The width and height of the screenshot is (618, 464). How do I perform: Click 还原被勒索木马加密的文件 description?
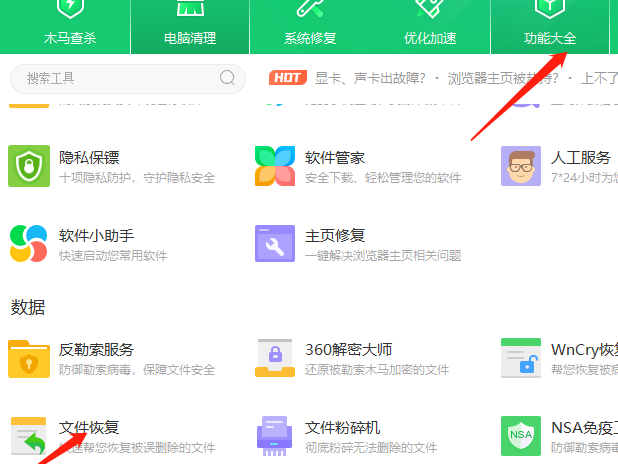(377, 369)
